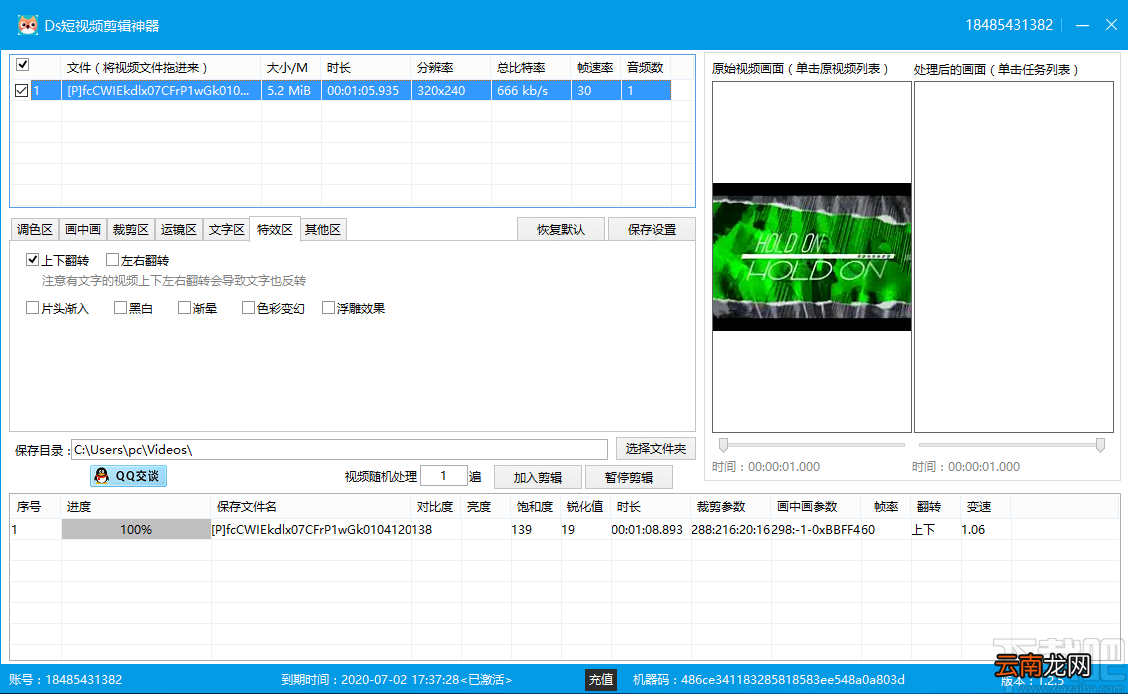Enable the 渐晕 checkbox

coord(184,308)
